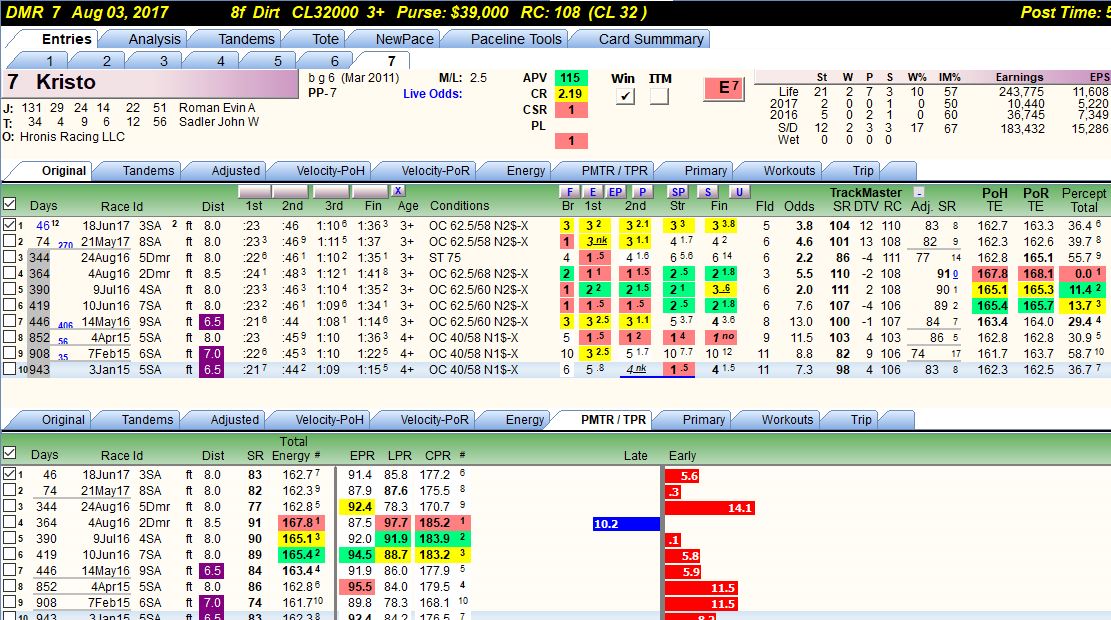Toggle select-all checkbox in lower PMTR header
Image resolution: width=1111 pixels, height=620 pixels.
coord(10,453)
